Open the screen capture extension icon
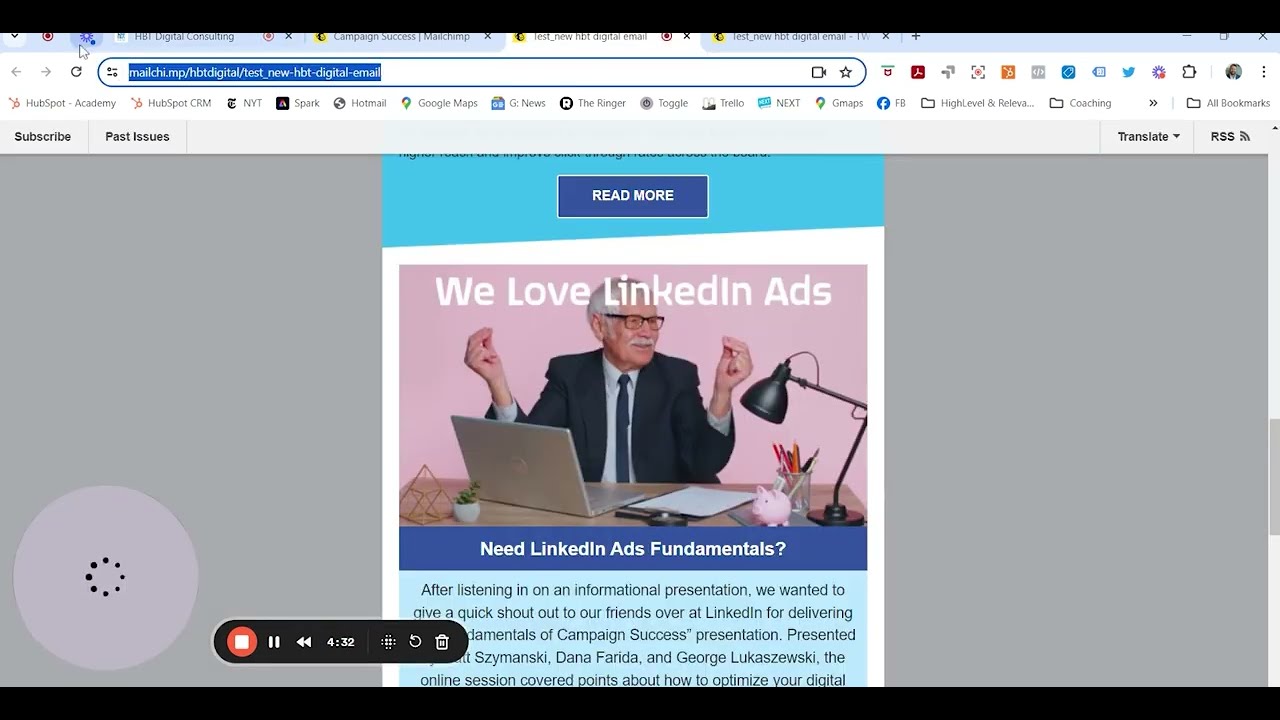 pos(978,72)
